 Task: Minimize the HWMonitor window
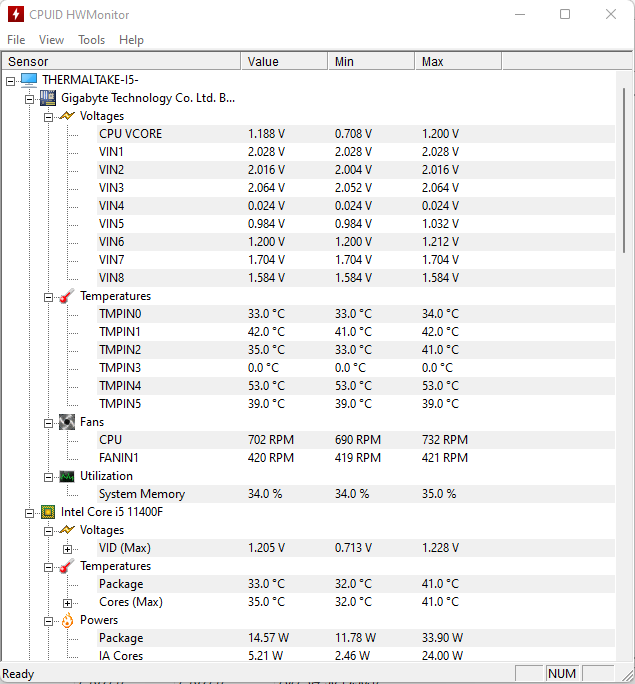tap(519, 14)
